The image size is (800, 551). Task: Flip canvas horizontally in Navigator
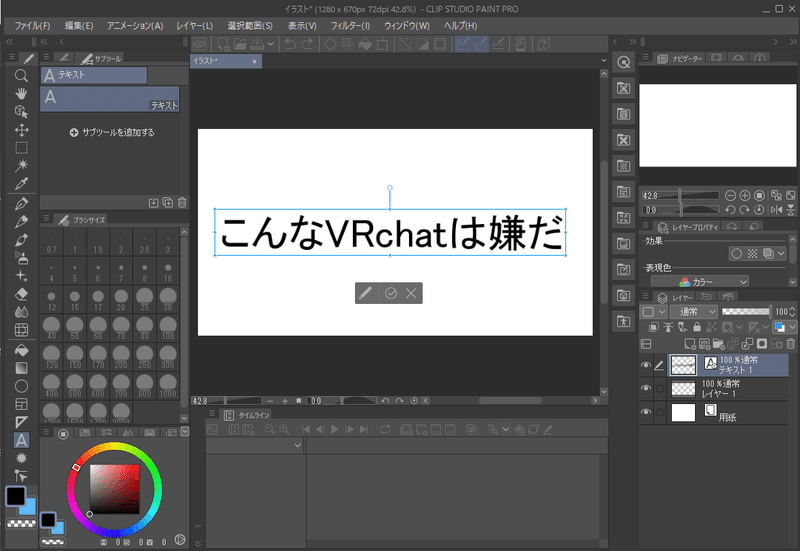[776, 210]
